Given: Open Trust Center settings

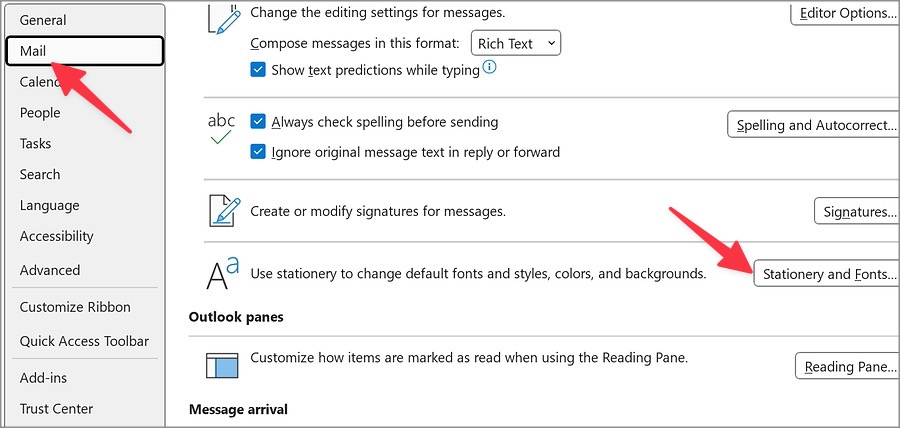Looking at the screenshot, I should (x=56, y=408).
